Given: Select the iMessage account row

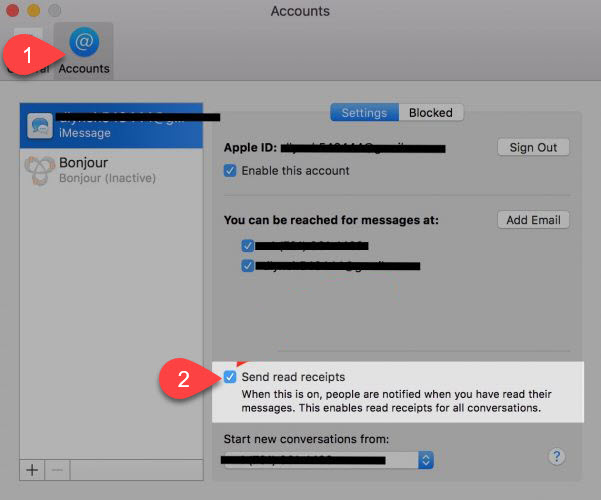Looking at the screenshot, I should pyautogui.click(x=111, y=125).
